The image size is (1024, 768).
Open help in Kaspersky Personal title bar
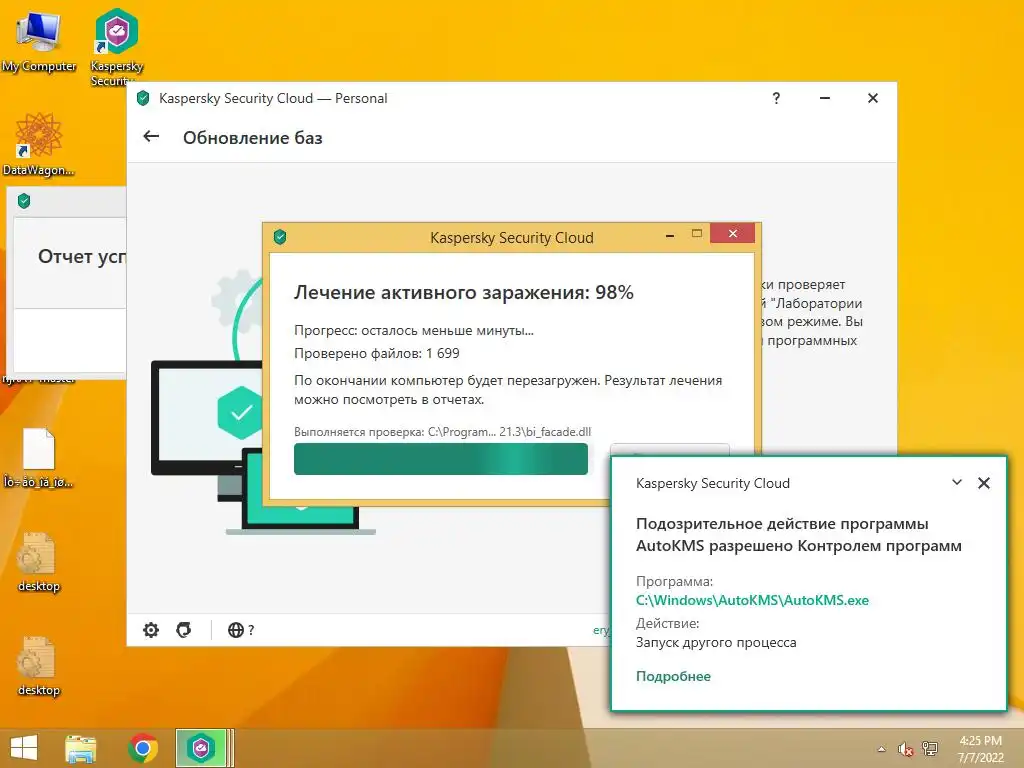point(776,98)
